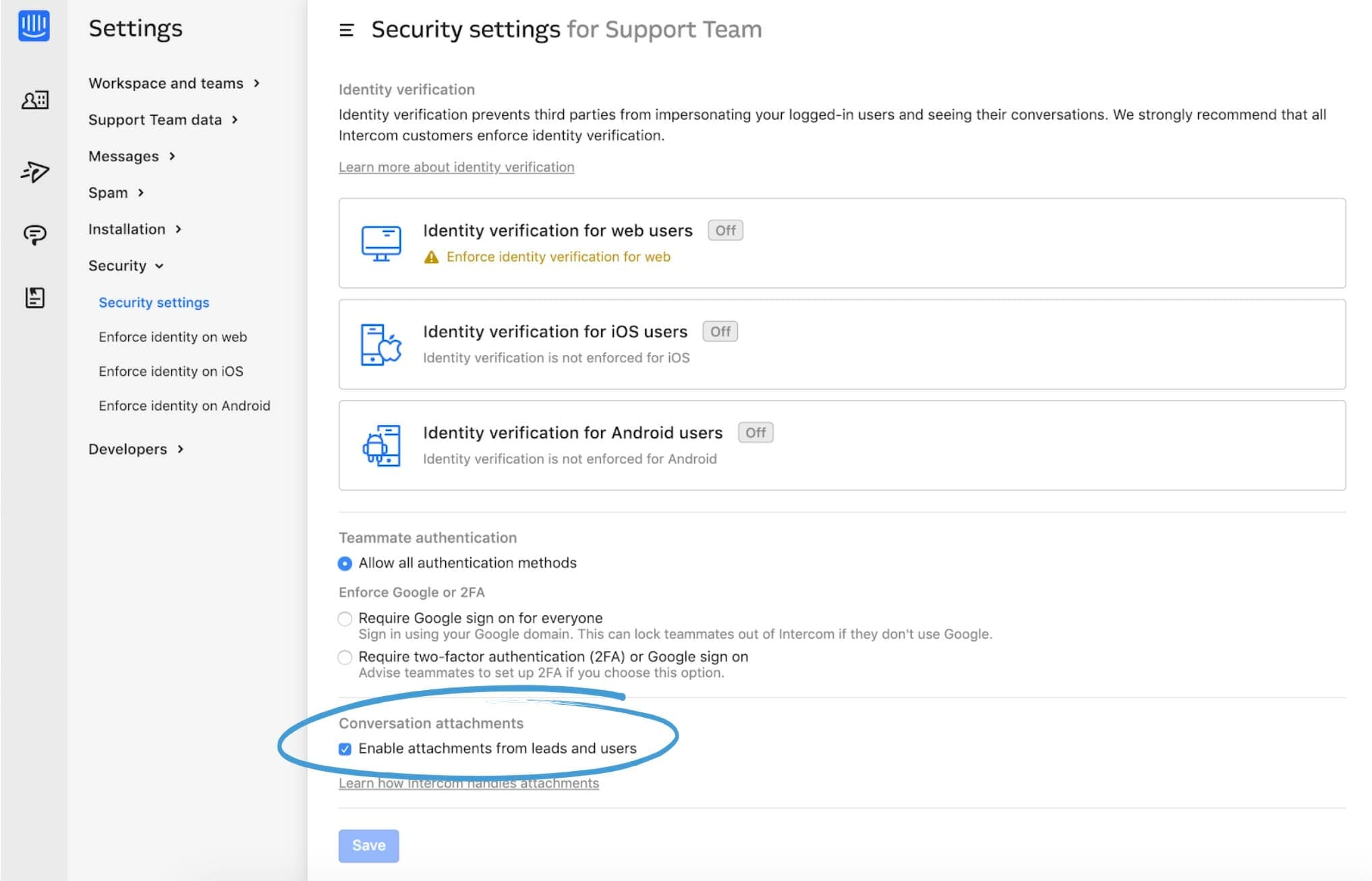1372x881 pixels.
Task: Click 'Identity verification is not enforced for Android' text
Action: pos(570,459)
